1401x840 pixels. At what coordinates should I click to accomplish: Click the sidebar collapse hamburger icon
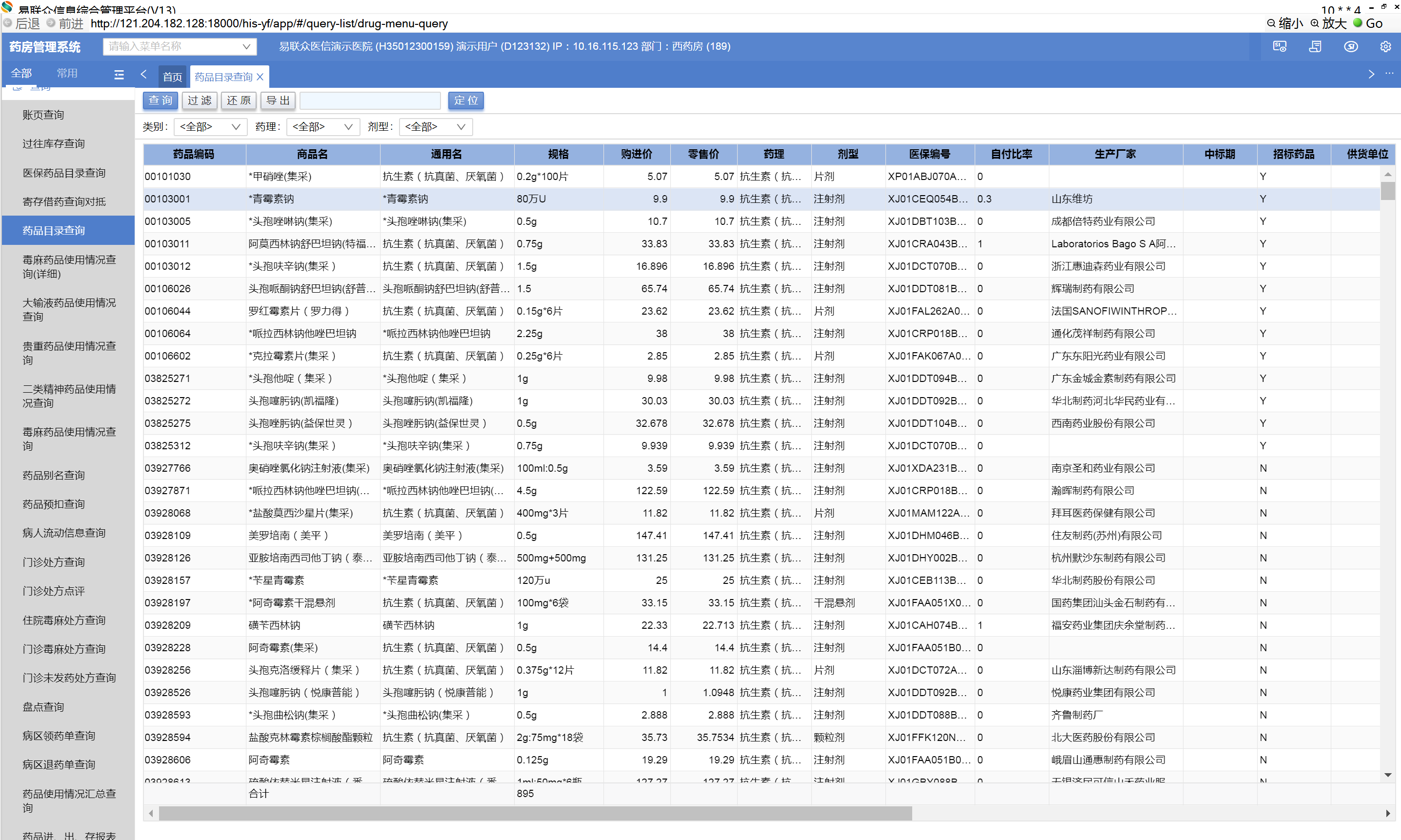tap(119, 74)
